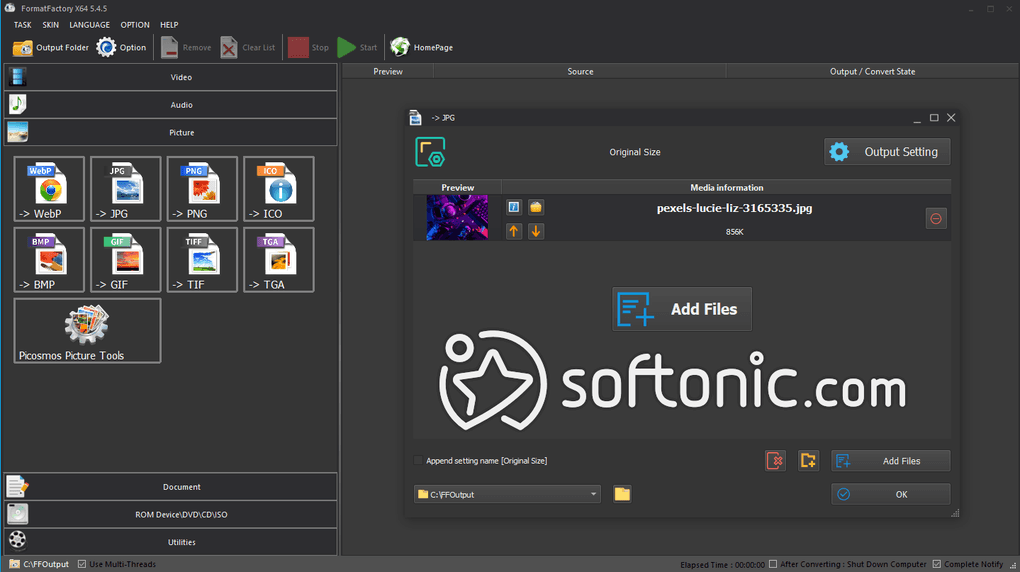Launch Picosmos Picture Tools
The width and height of the screenshot is (1020, 572).
(x=87, y=331)
